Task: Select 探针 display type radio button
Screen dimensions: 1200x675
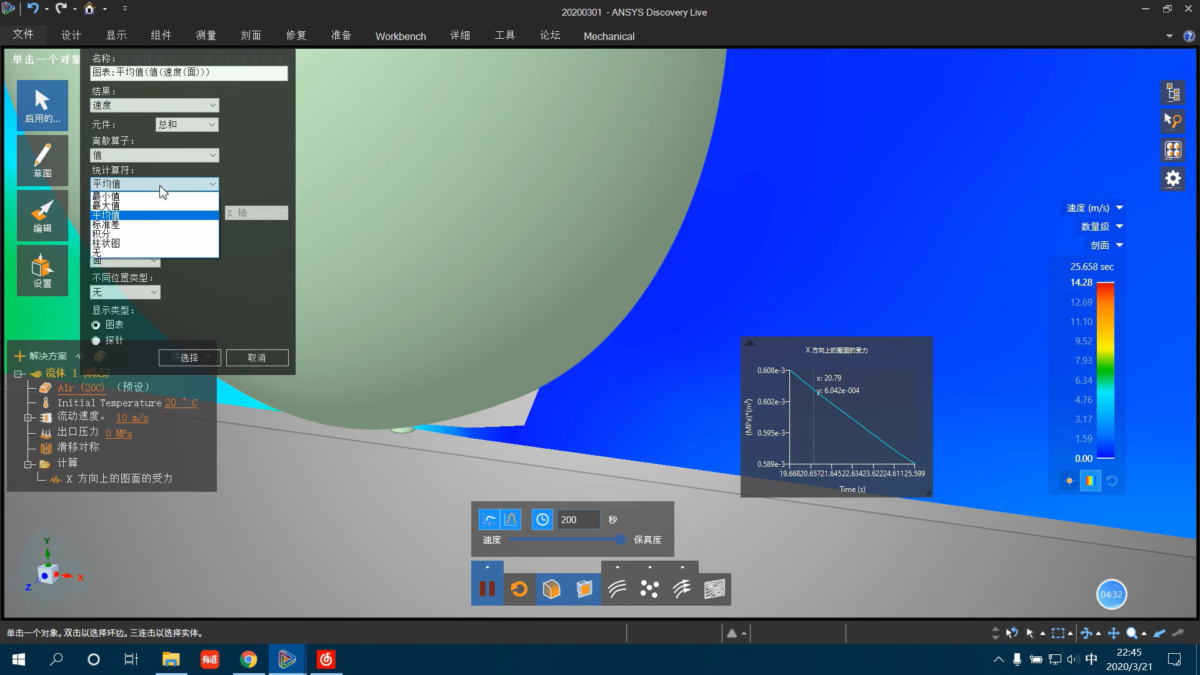Action: [x=96, y=340]
